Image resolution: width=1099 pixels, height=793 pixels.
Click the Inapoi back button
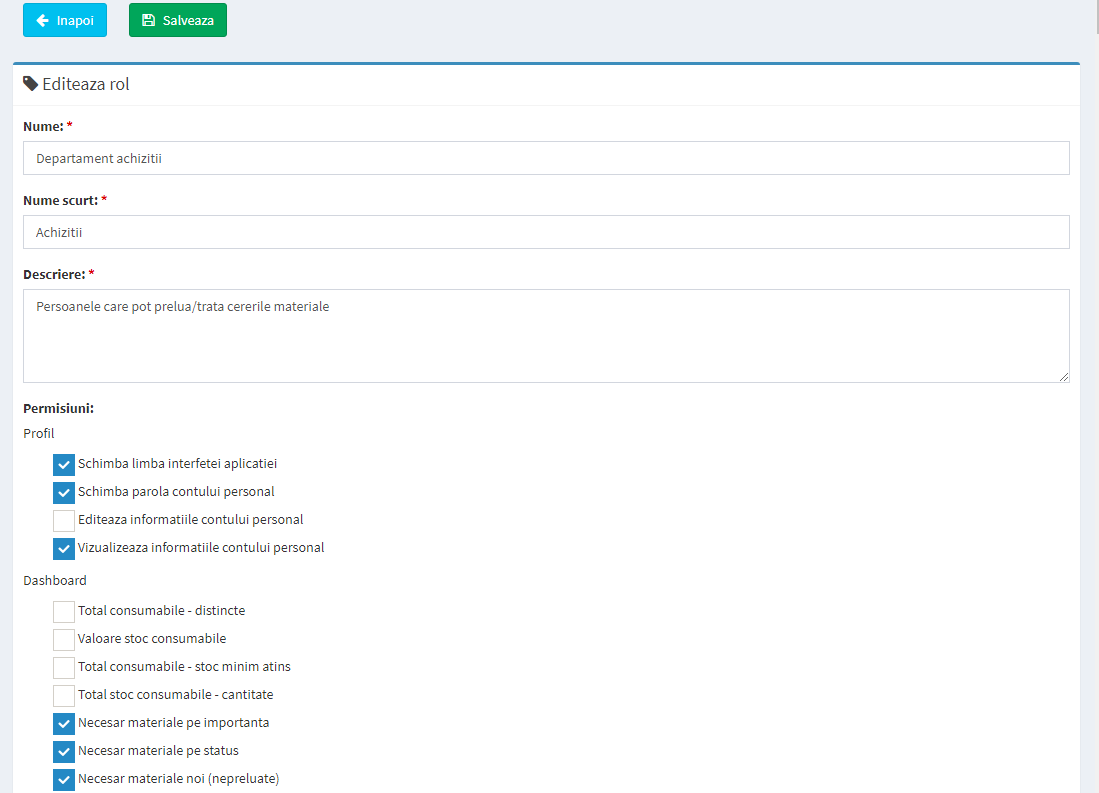click(64, 20)
